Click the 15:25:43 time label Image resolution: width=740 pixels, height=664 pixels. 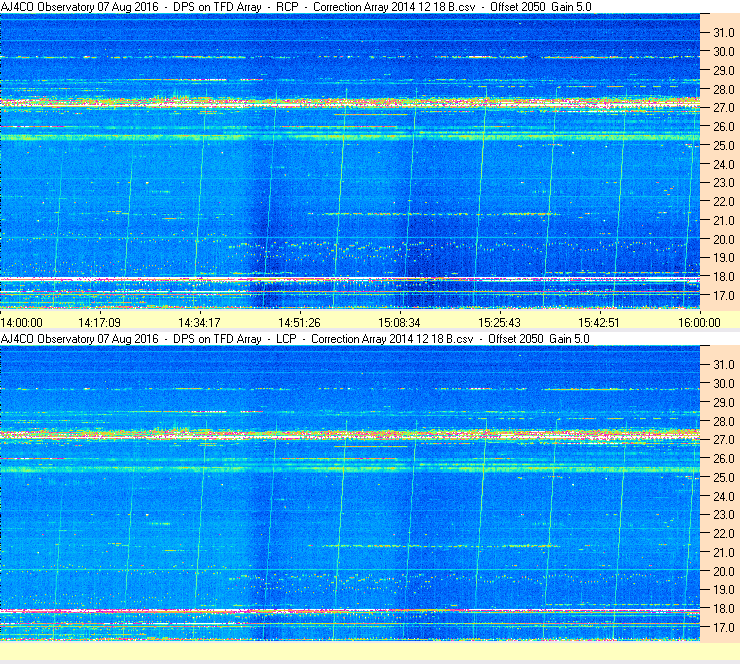tap(499, 323)
